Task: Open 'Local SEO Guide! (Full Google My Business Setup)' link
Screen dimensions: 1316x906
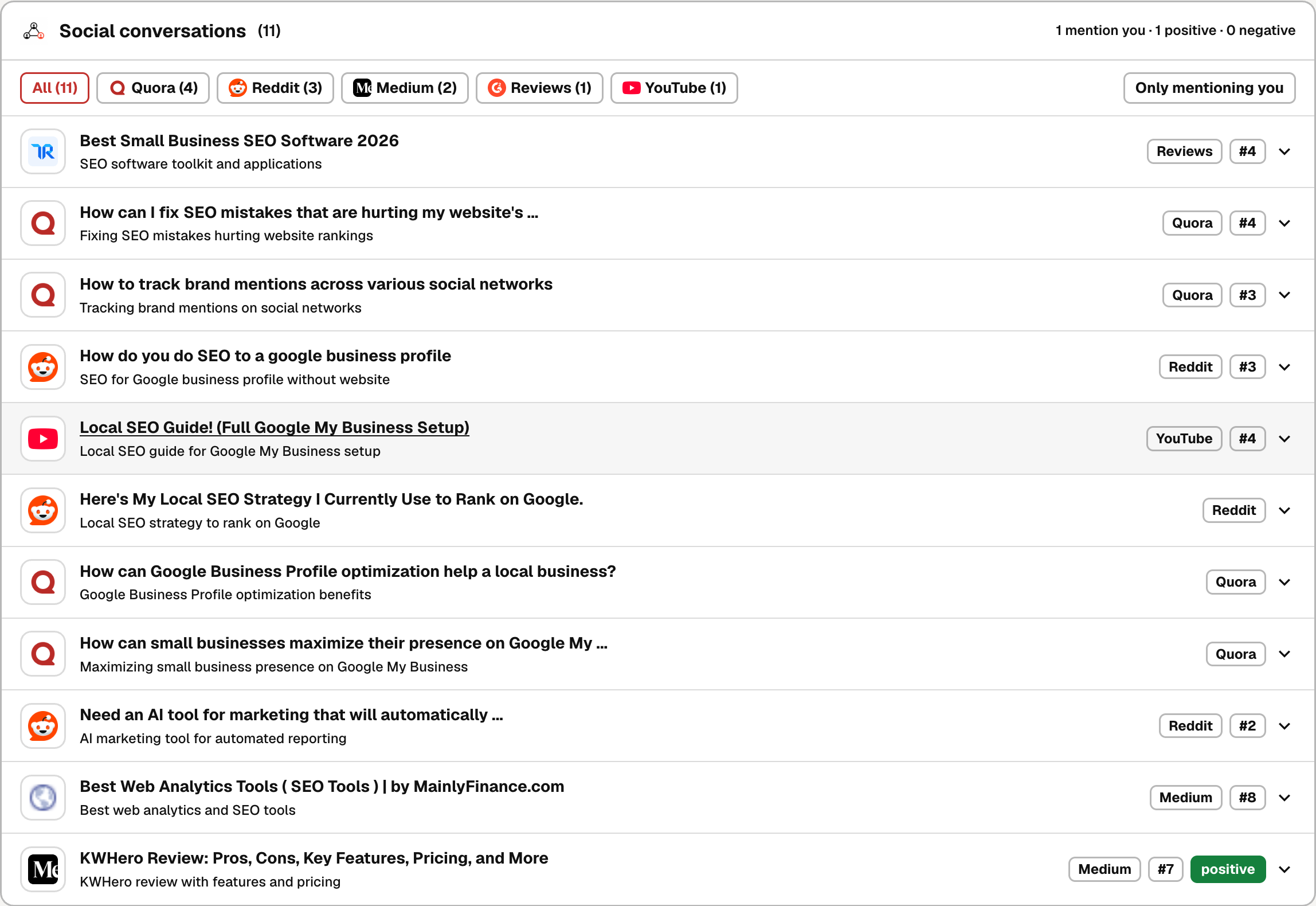Action: tap(275, 428)
